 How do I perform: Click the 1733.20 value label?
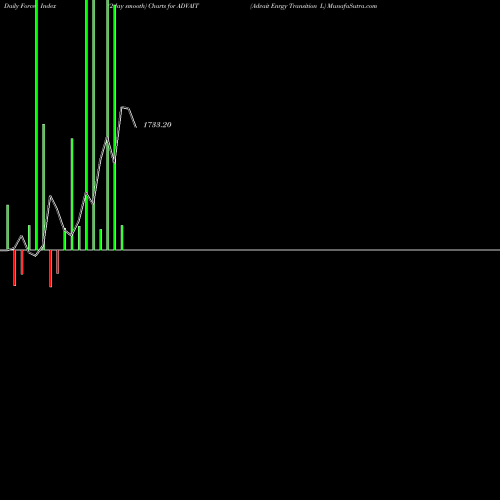pos(157,125)
